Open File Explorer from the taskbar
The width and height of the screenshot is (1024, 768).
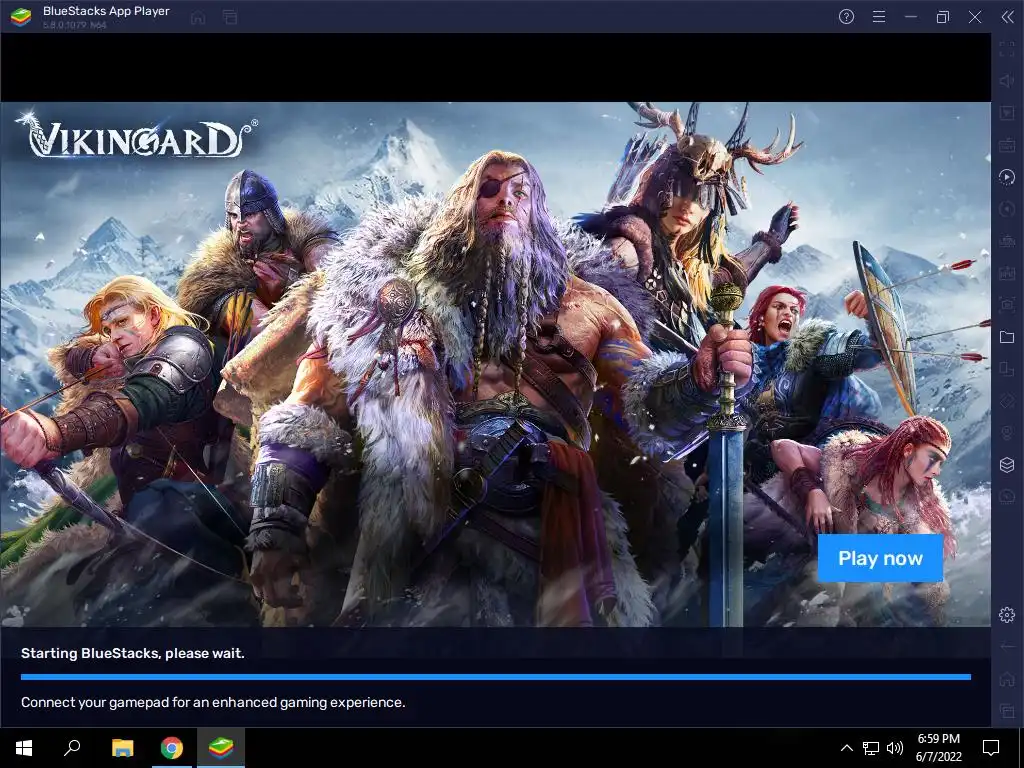[122, 748]
